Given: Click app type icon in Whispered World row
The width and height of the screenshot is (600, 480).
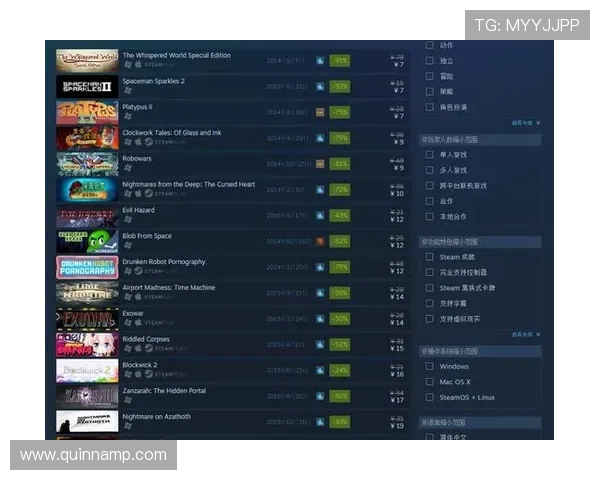Looking at the screenshot, I should point(320,60).
